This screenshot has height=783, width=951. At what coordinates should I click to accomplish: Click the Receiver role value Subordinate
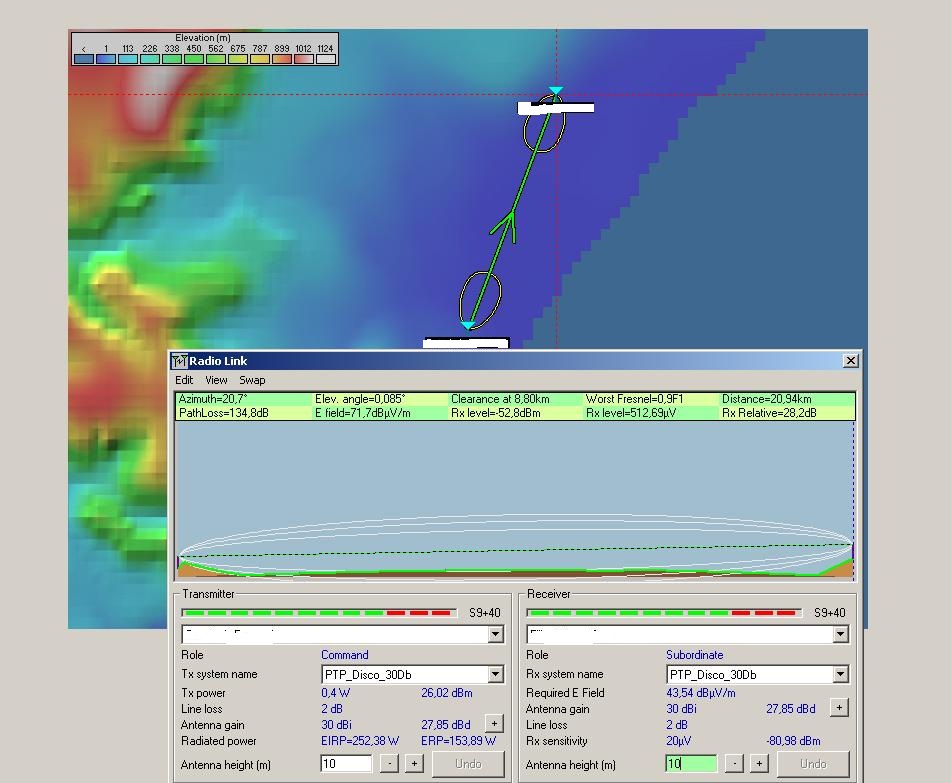click(694, 655)
